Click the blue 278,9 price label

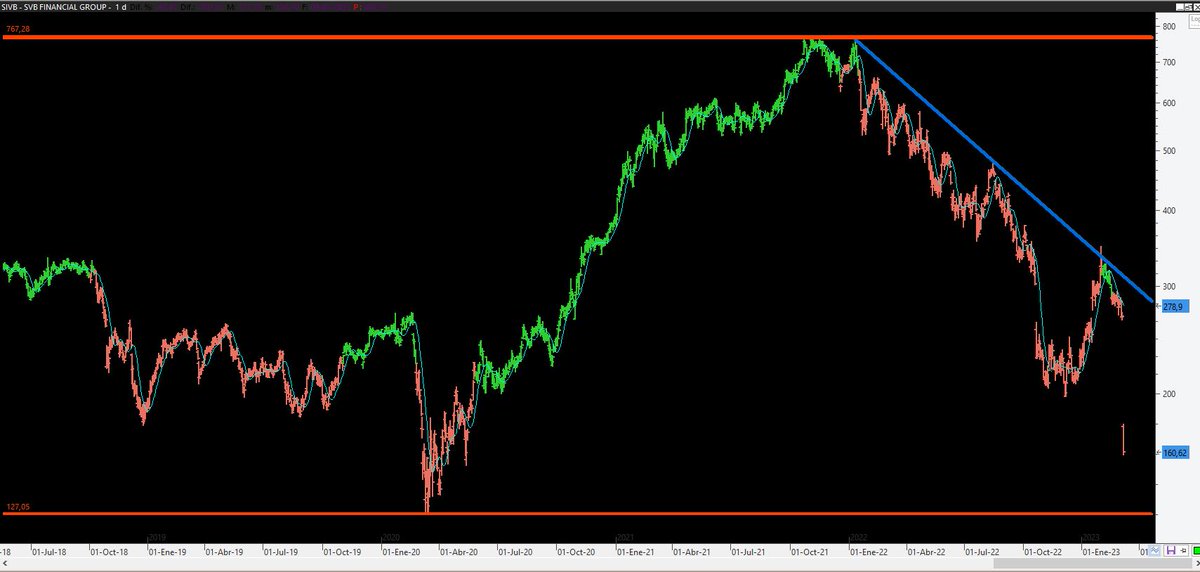[1175, 307]
